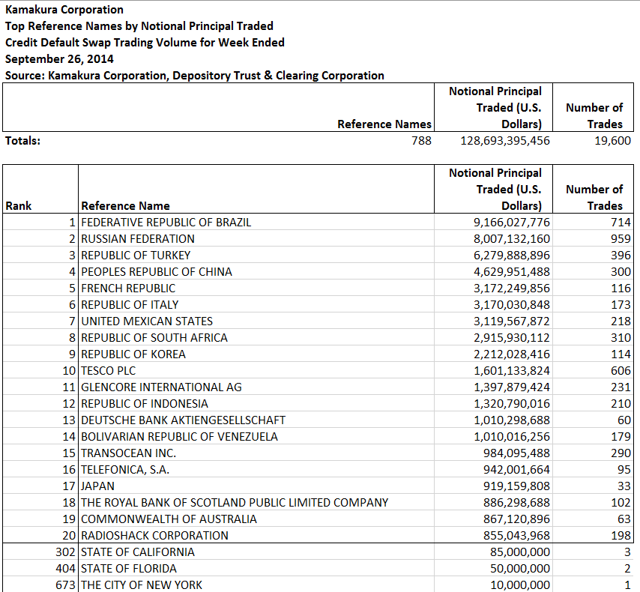The image size is (640, 592).
Task: Select the 'BOLIVARIAN REPUBLIC OF VENEZUELA' cell
Action: [256, 436]
